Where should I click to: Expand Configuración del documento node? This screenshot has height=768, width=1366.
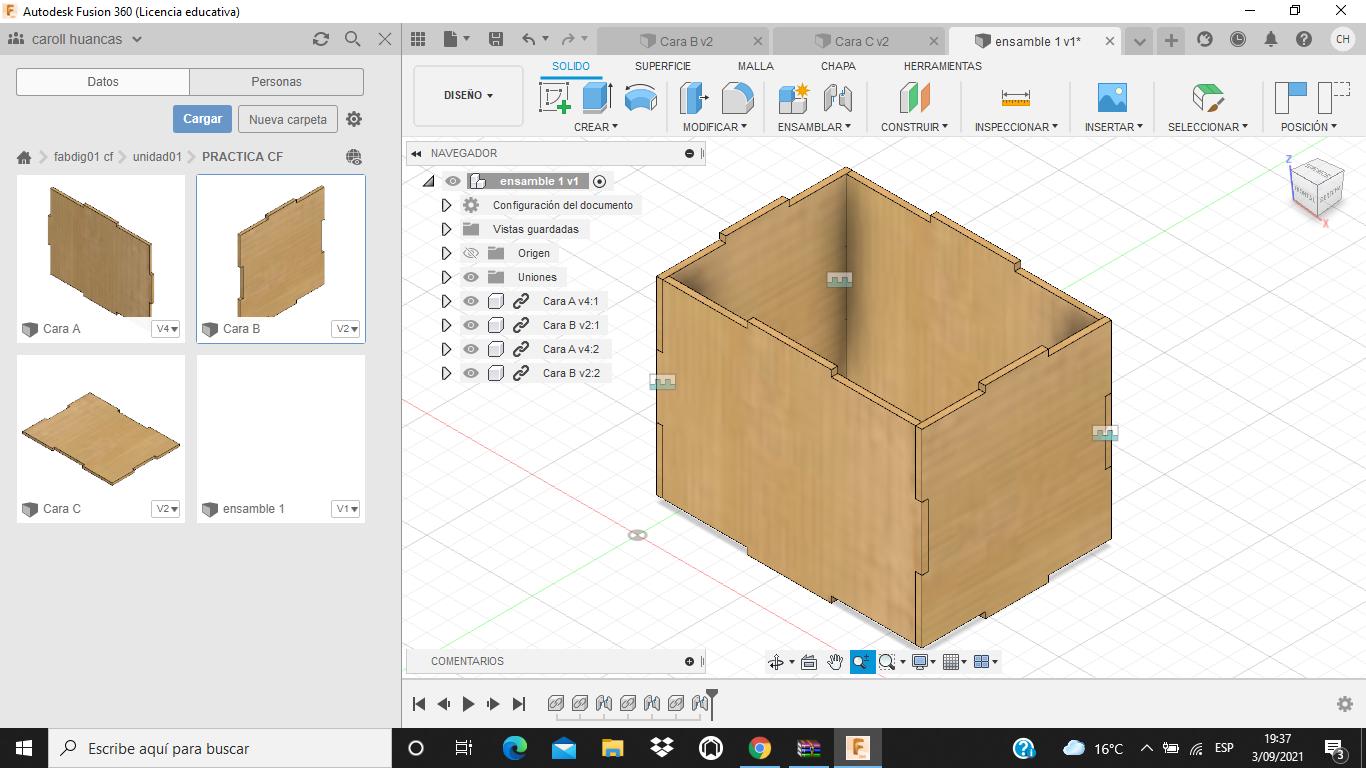[x=447, y=205]
